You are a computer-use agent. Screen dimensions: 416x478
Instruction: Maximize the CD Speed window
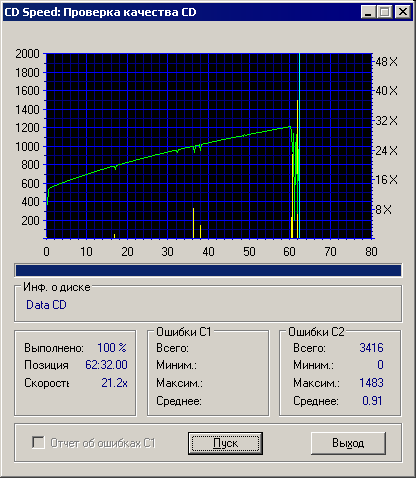click(385, 12)
